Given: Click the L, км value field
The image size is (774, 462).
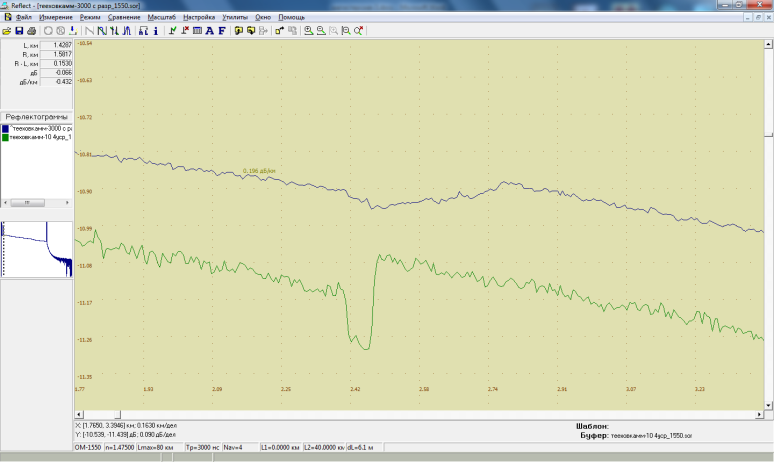Looking at the screenshot, I should [x=56, y=45].
